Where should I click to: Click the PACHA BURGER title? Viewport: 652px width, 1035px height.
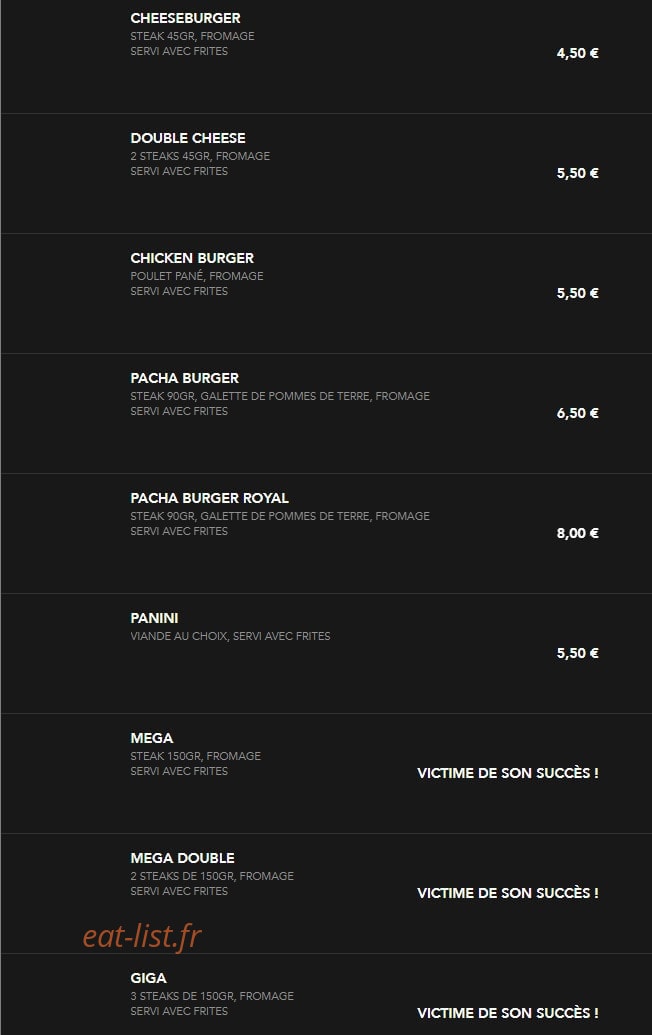tap(185, 378)
